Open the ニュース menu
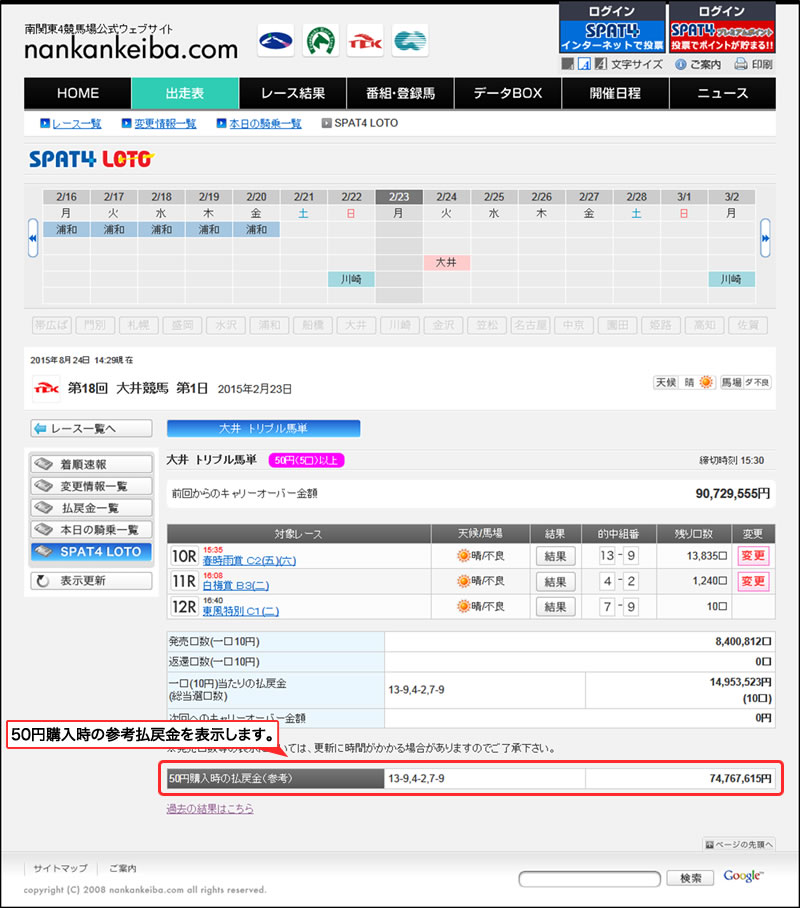The image size is (800, 908). [722, 93]
